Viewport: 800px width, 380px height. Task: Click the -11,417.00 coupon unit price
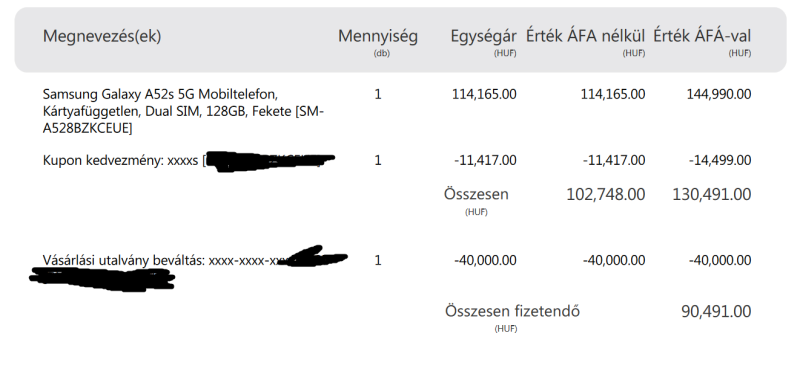tap(485, 160)
